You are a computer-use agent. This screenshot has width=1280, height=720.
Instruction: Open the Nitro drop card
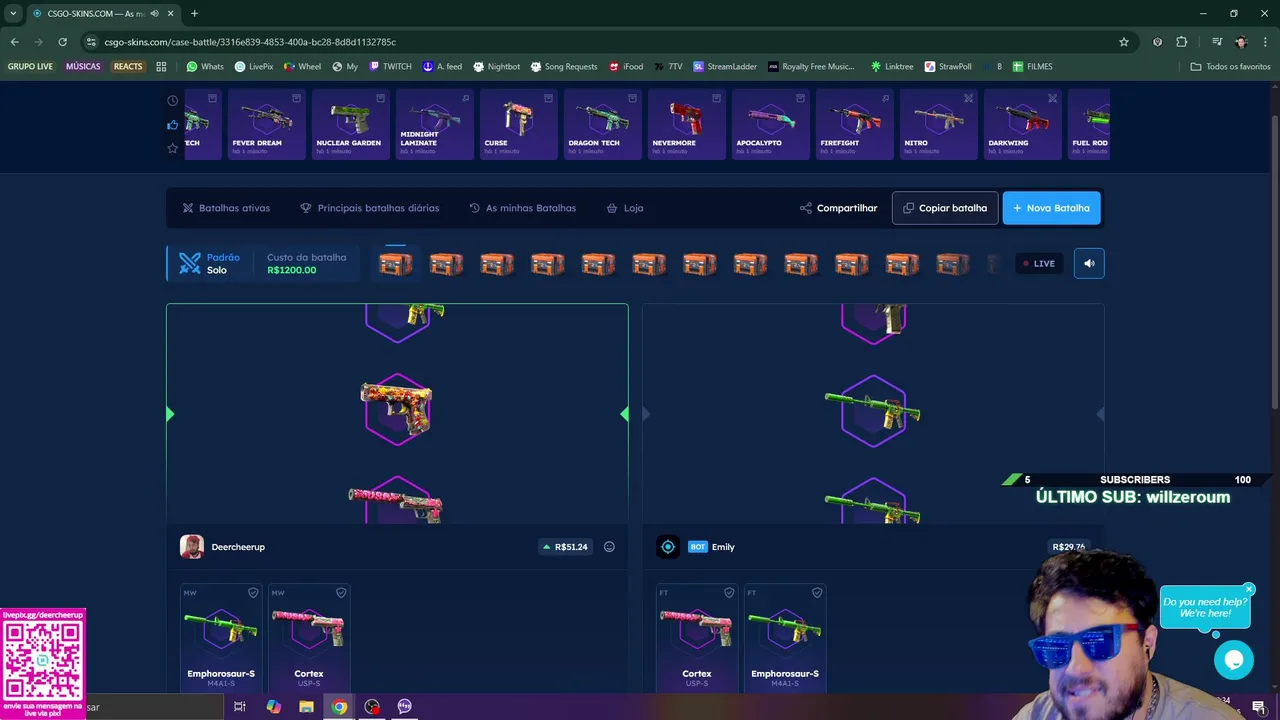(939, 124)
